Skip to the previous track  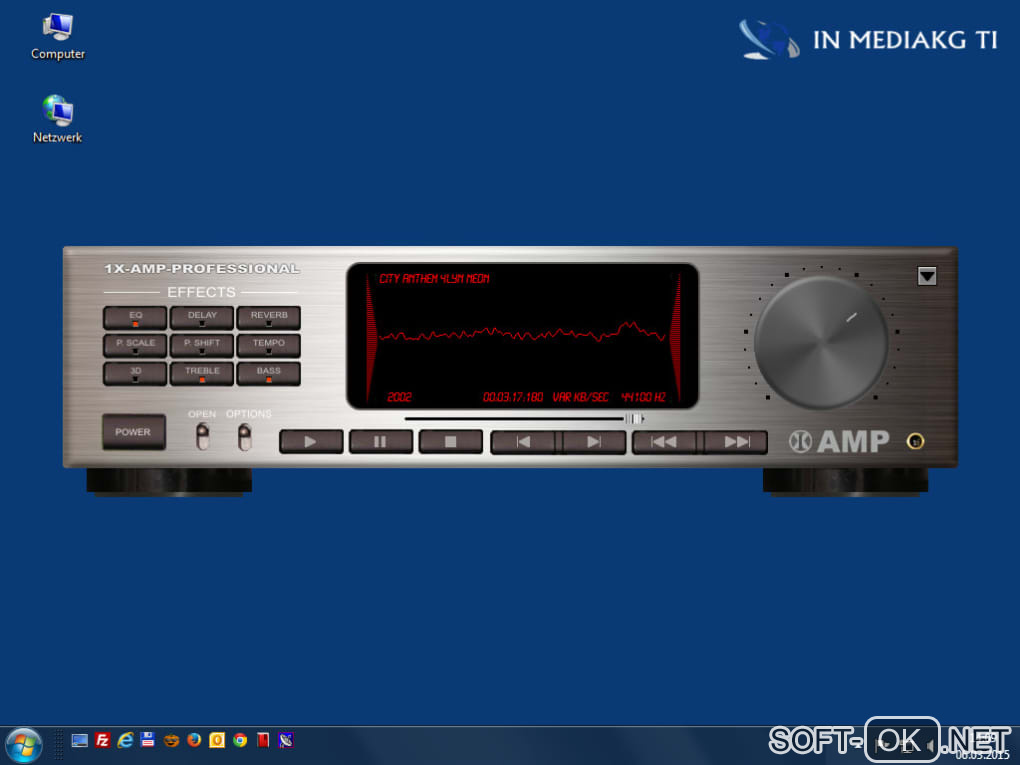click(x=524, y=442)
